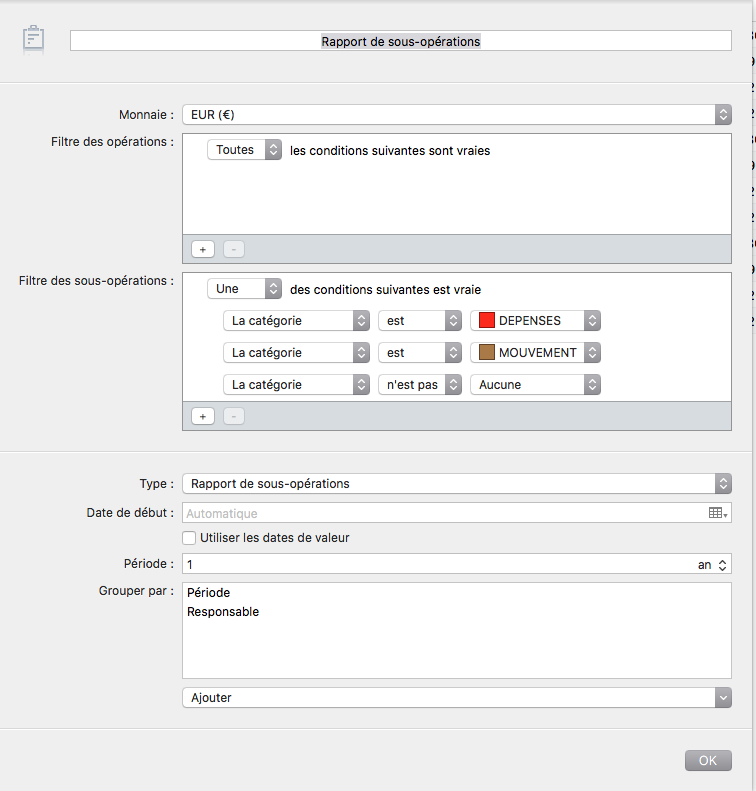The width and height of the screenshot is (756, 791).
Task: Open the Une conditions selector
Action: pyautogui.click(x=244, y=289)
